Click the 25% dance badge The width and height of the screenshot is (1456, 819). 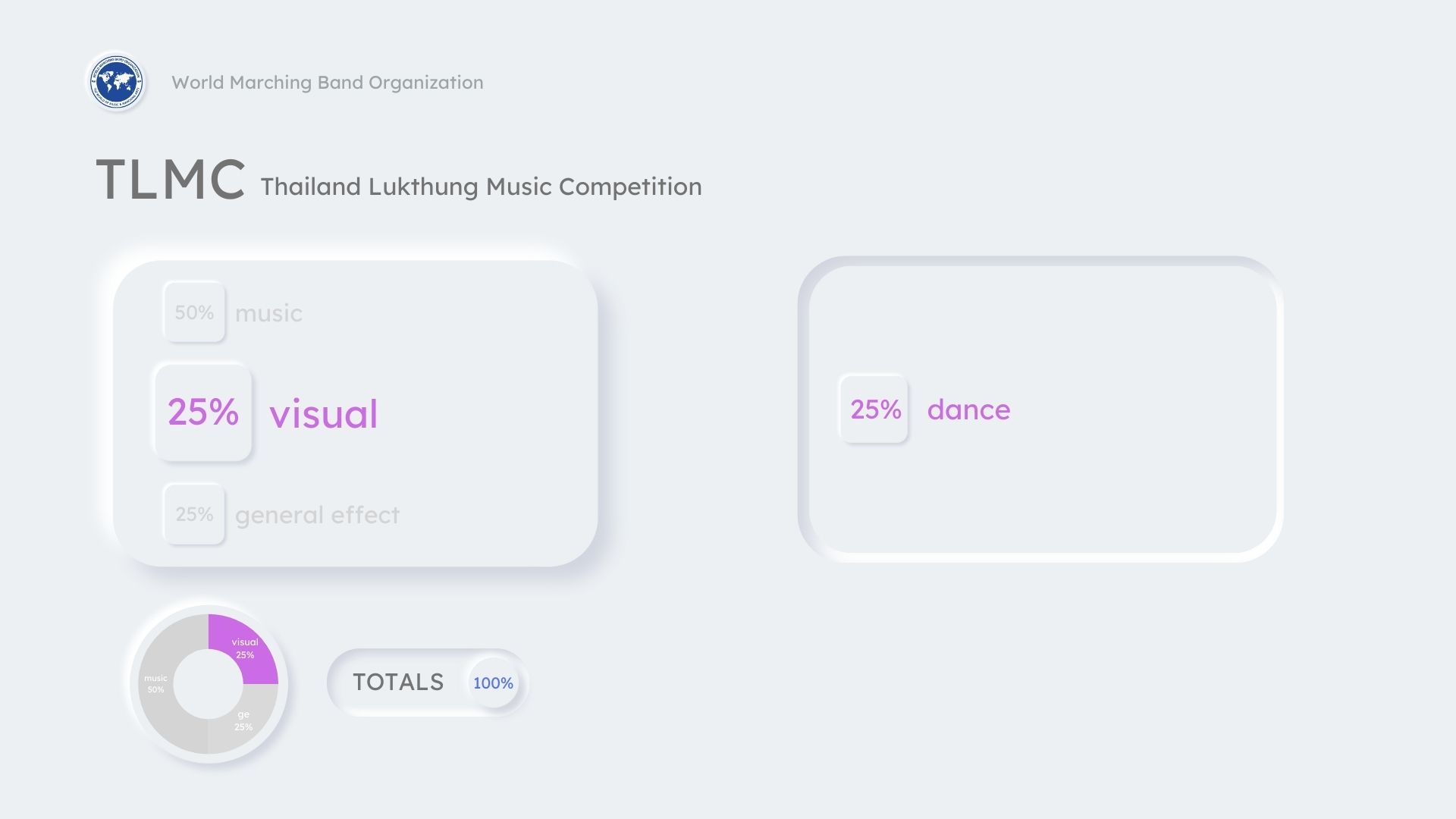(874, 409)
